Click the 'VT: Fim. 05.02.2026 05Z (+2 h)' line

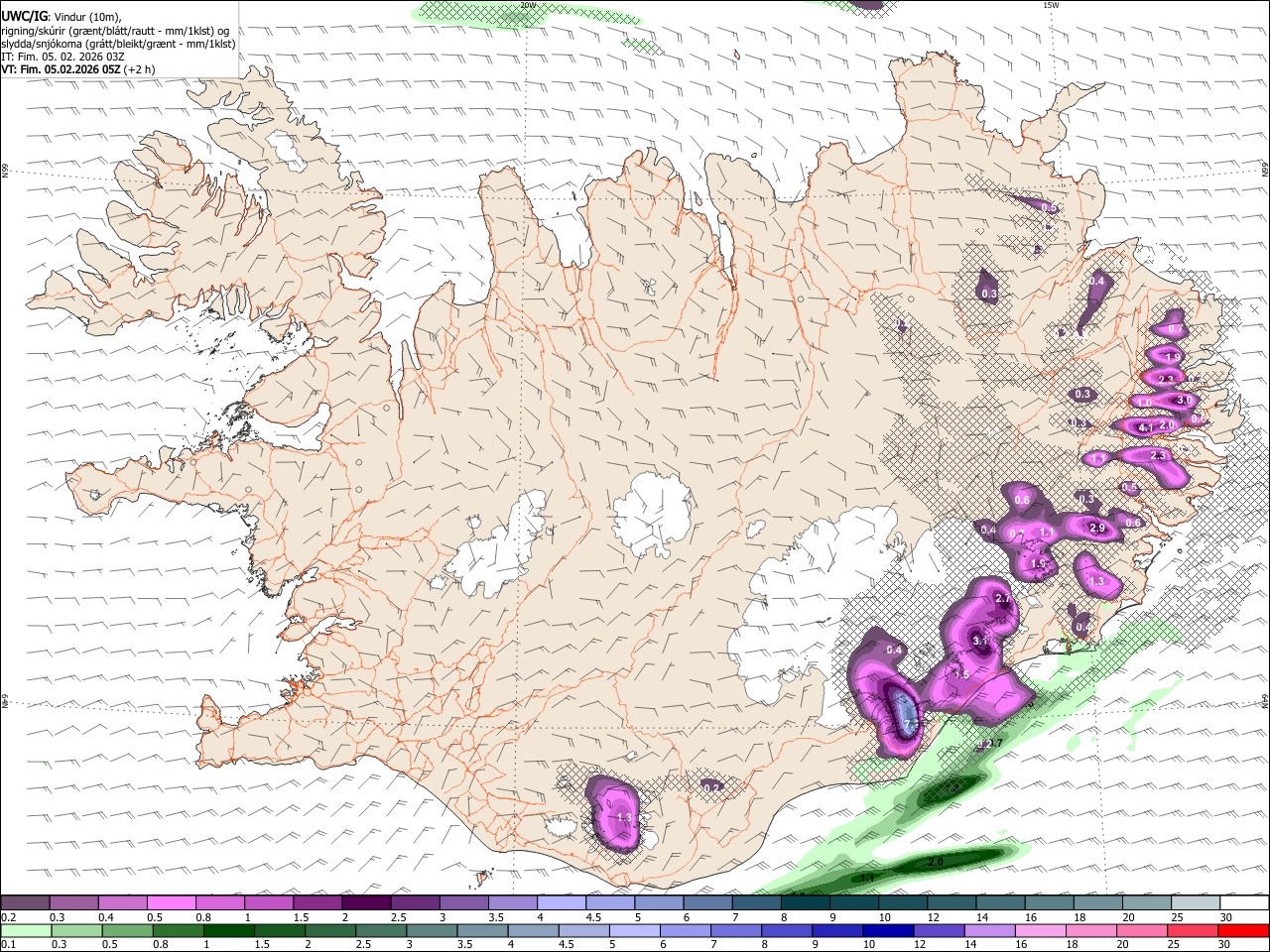tap(76, 69)
